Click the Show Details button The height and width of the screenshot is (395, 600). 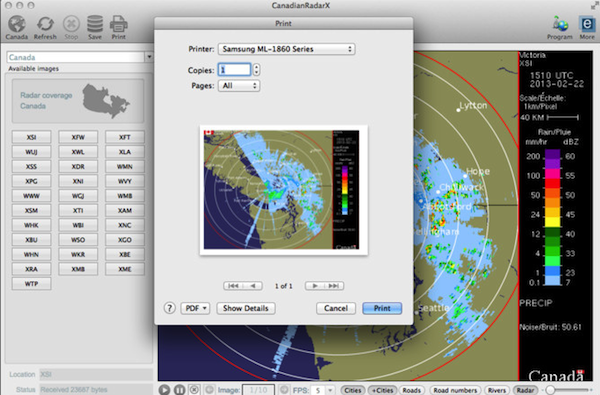(x=246, y=308)
